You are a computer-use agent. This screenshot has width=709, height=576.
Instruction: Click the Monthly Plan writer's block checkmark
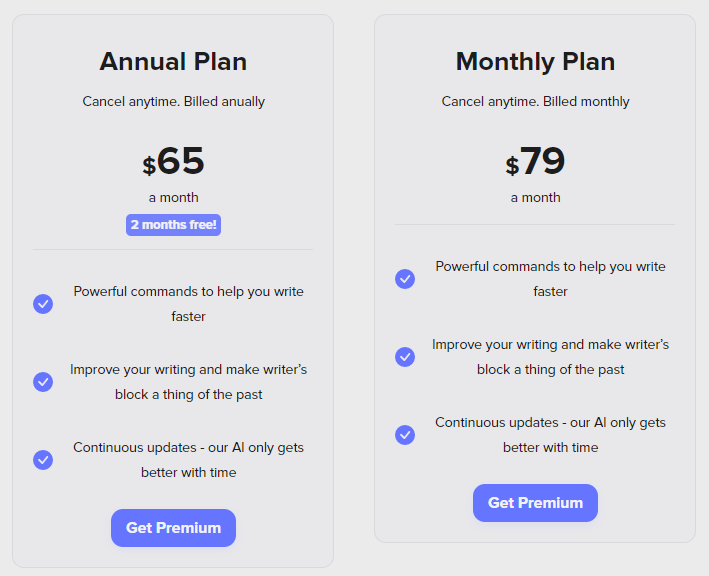tap(405, 357)
